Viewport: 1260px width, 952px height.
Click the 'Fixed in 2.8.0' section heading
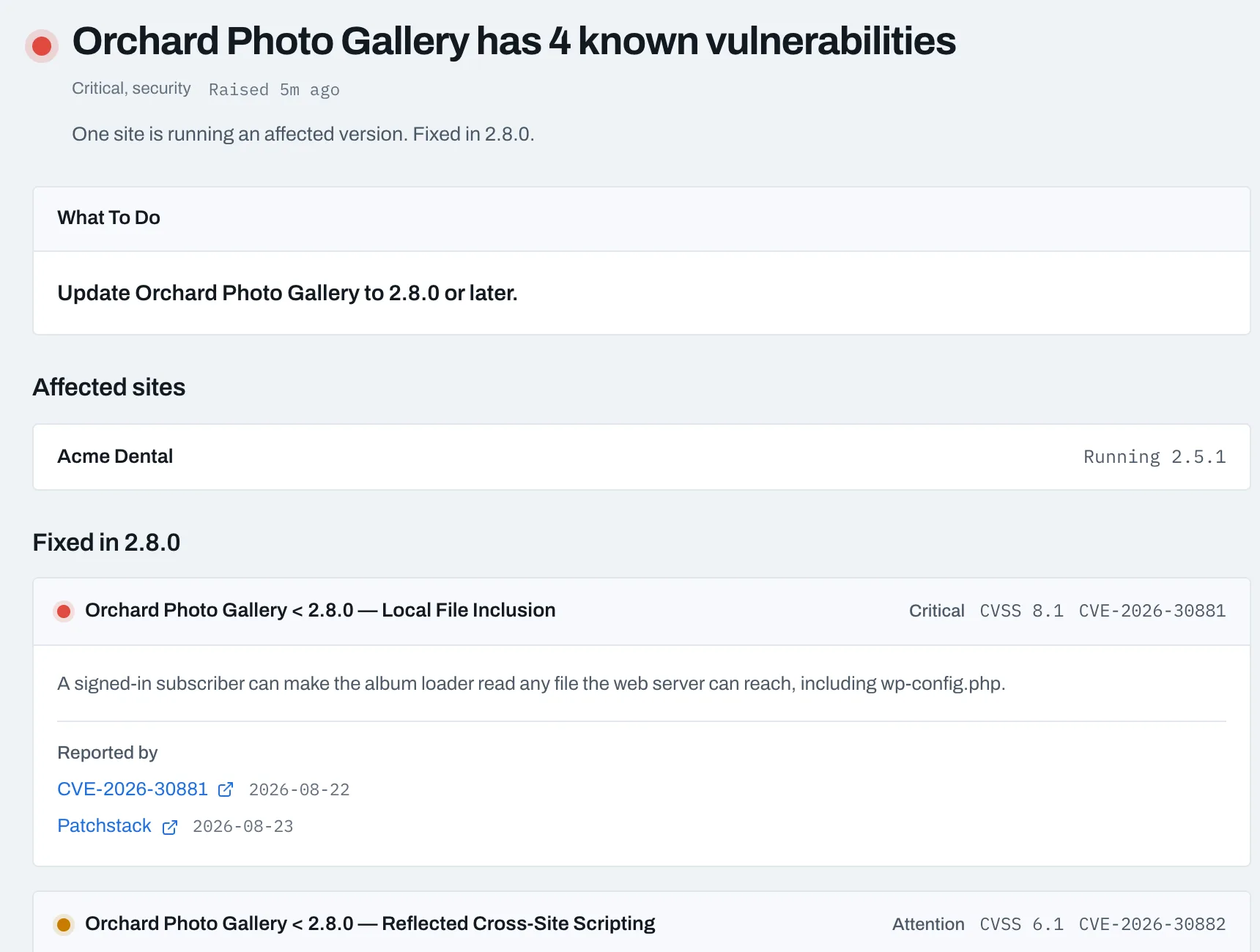(x=106, y=543)
